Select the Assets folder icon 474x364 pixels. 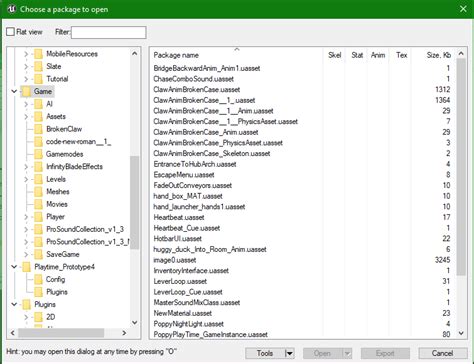point(39,117)
